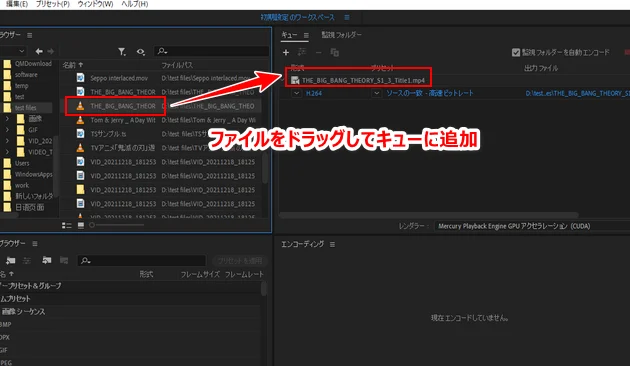Click the VLC cone icon of Tom & Jerry
Image resolution: width=630 pixels, height=366 pixels.
pyautogui.click(x=80, y=120)
